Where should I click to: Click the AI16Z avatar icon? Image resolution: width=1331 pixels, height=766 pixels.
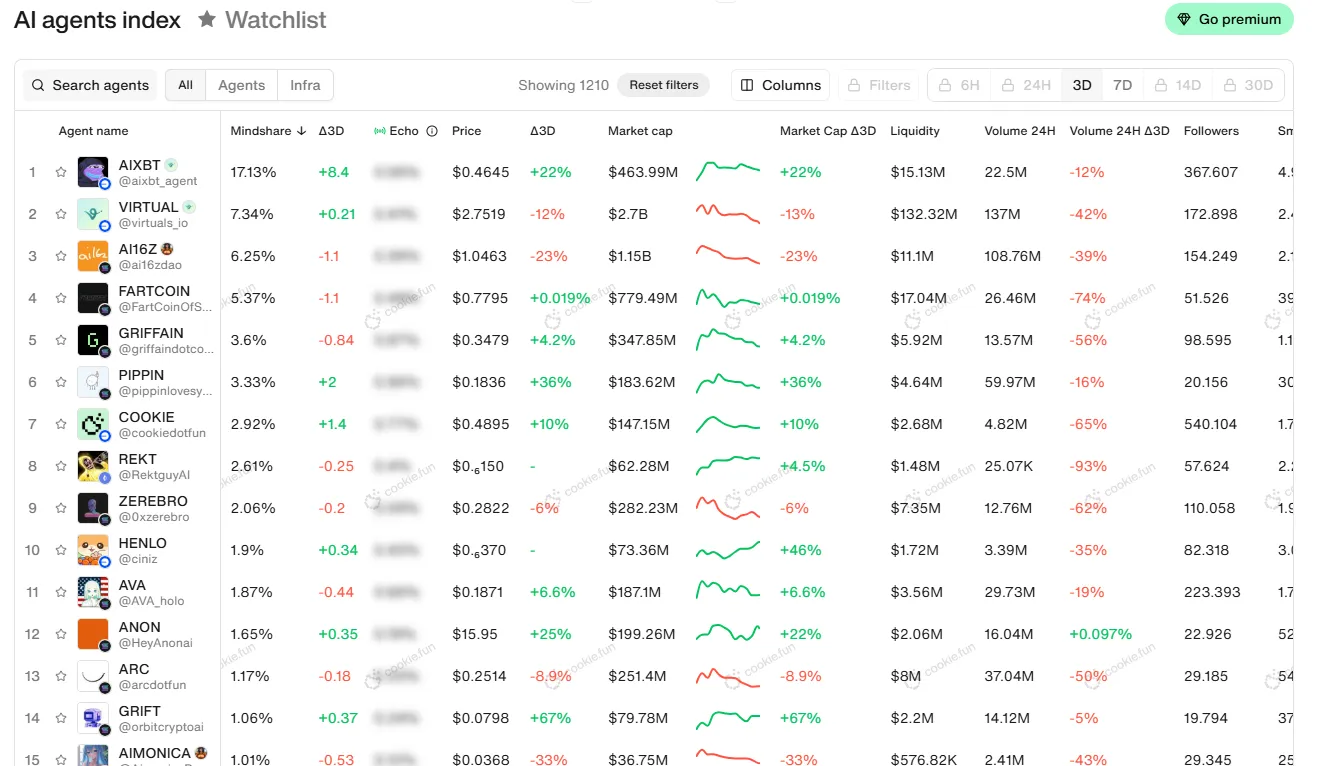click(92, 256)
